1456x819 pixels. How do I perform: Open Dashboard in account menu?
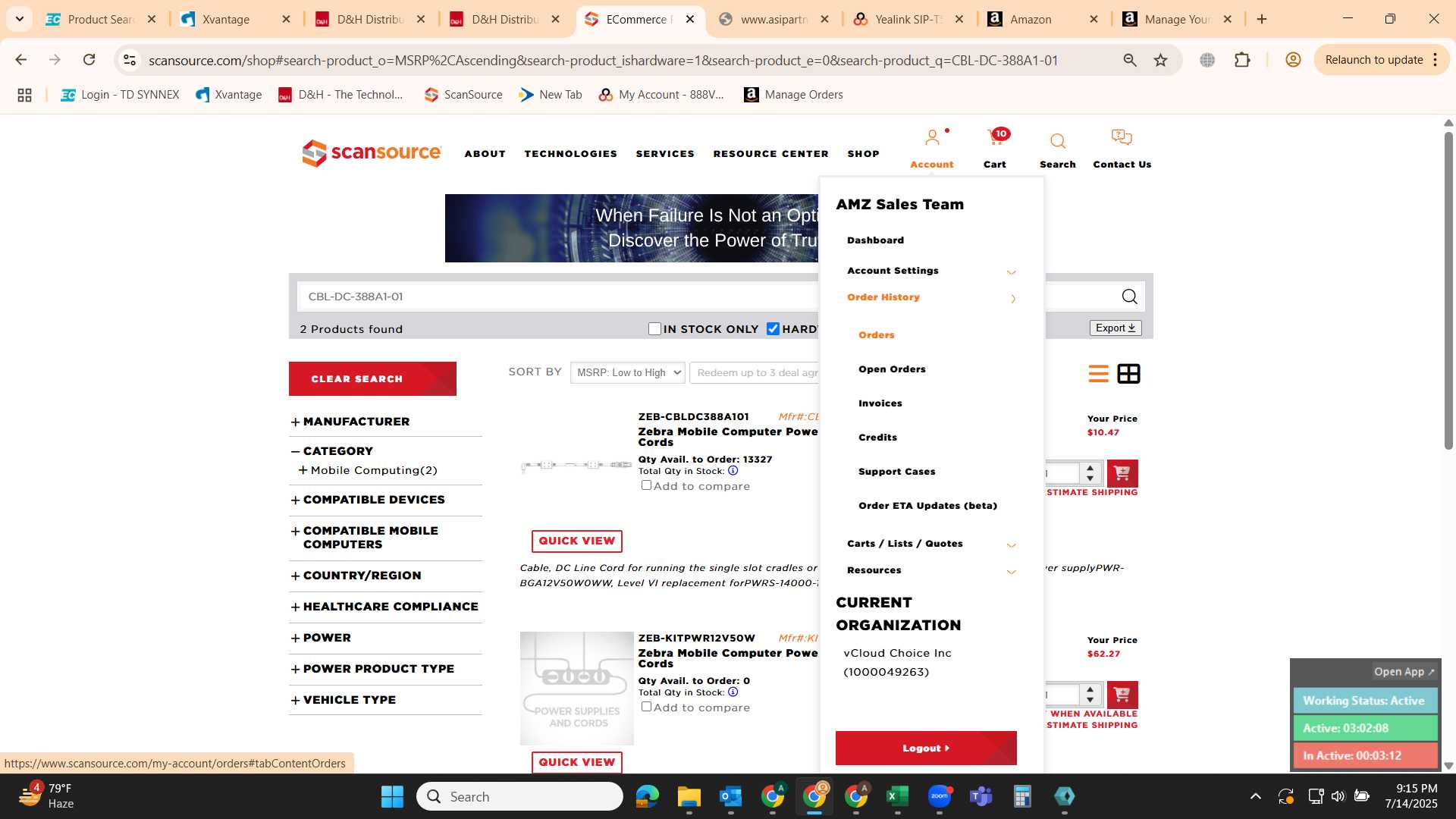[875, 240]
